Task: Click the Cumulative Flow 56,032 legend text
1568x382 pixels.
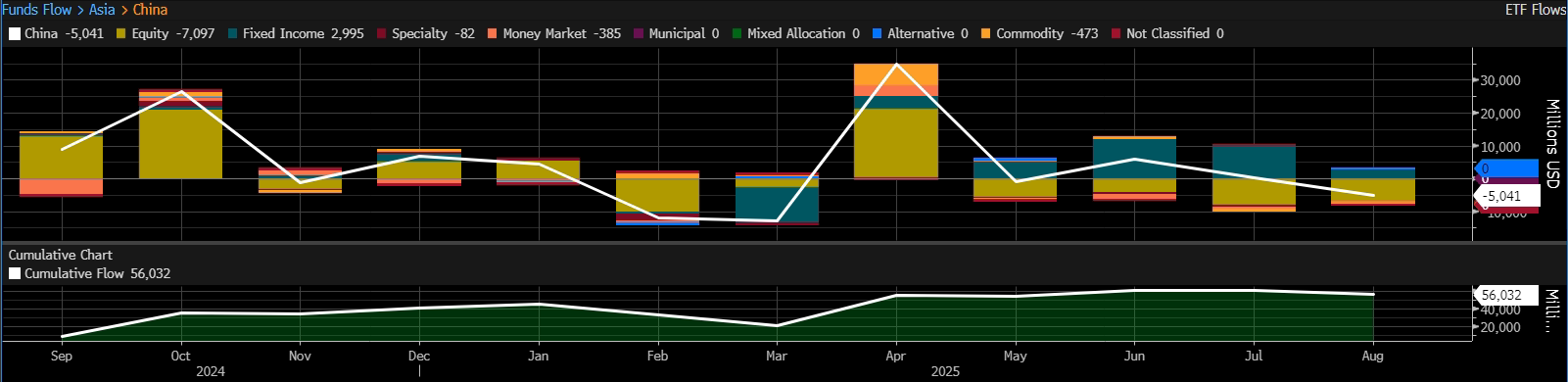Action: pos(97,273)
